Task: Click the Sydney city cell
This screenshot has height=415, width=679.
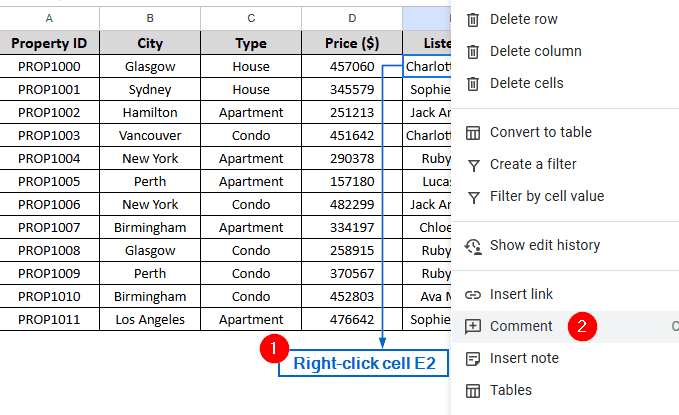Action: [x=150, y=90]
